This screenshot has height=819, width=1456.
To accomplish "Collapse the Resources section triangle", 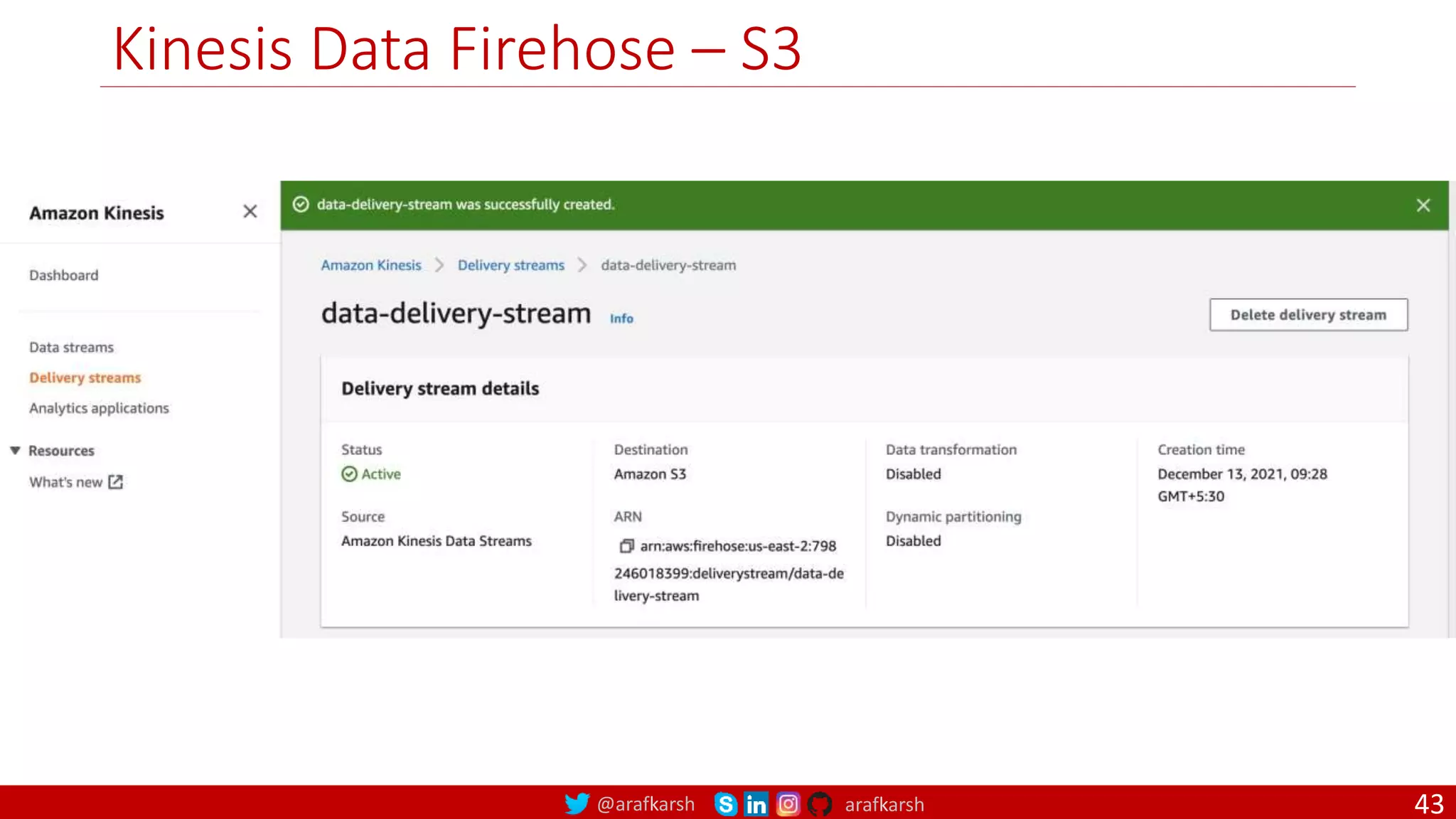I will click(15, 450).
